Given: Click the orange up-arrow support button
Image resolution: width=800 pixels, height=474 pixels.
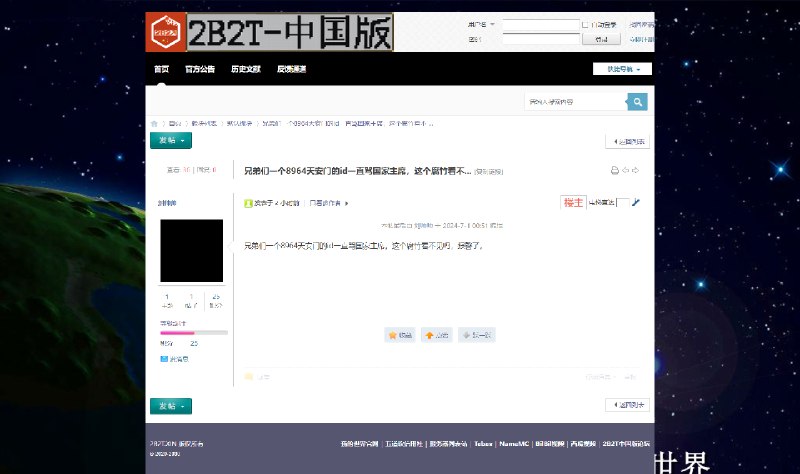Looking at the screenshot, I should tap(436, 335).
